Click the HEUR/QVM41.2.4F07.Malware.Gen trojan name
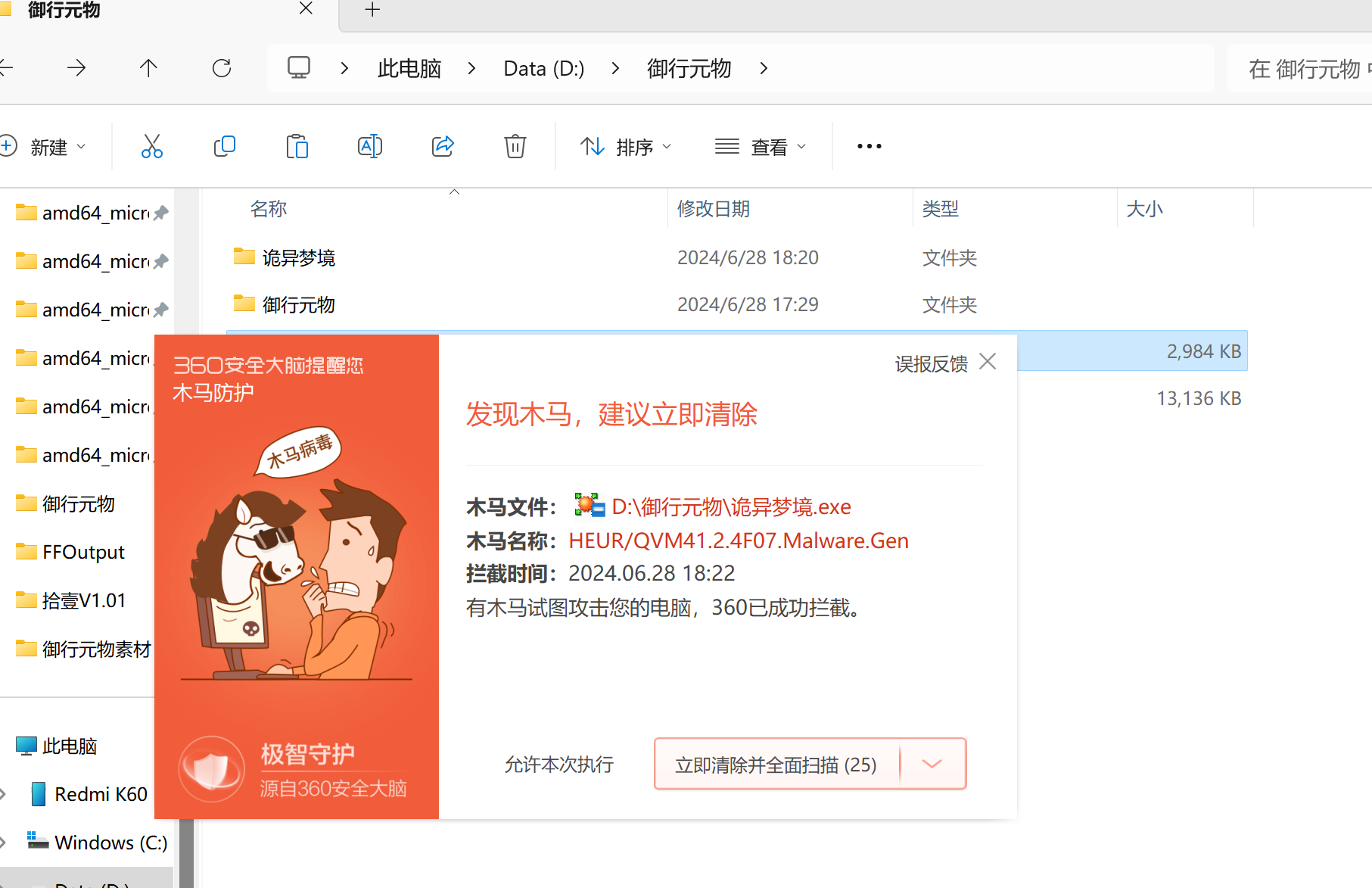1372x888 pixels. point(739,541)
